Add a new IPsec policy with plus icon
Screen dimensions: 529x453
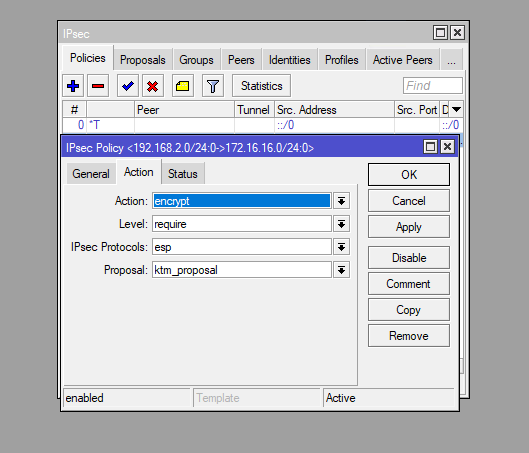coord(73,86)
